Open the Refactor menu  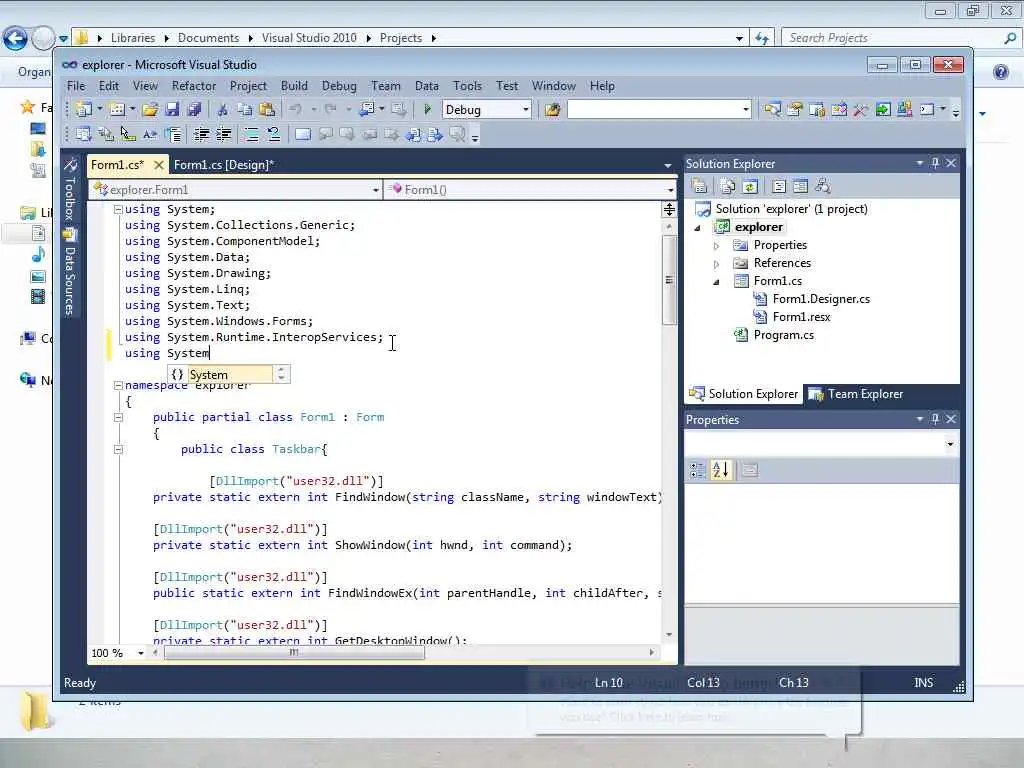(x=193, y=86)
